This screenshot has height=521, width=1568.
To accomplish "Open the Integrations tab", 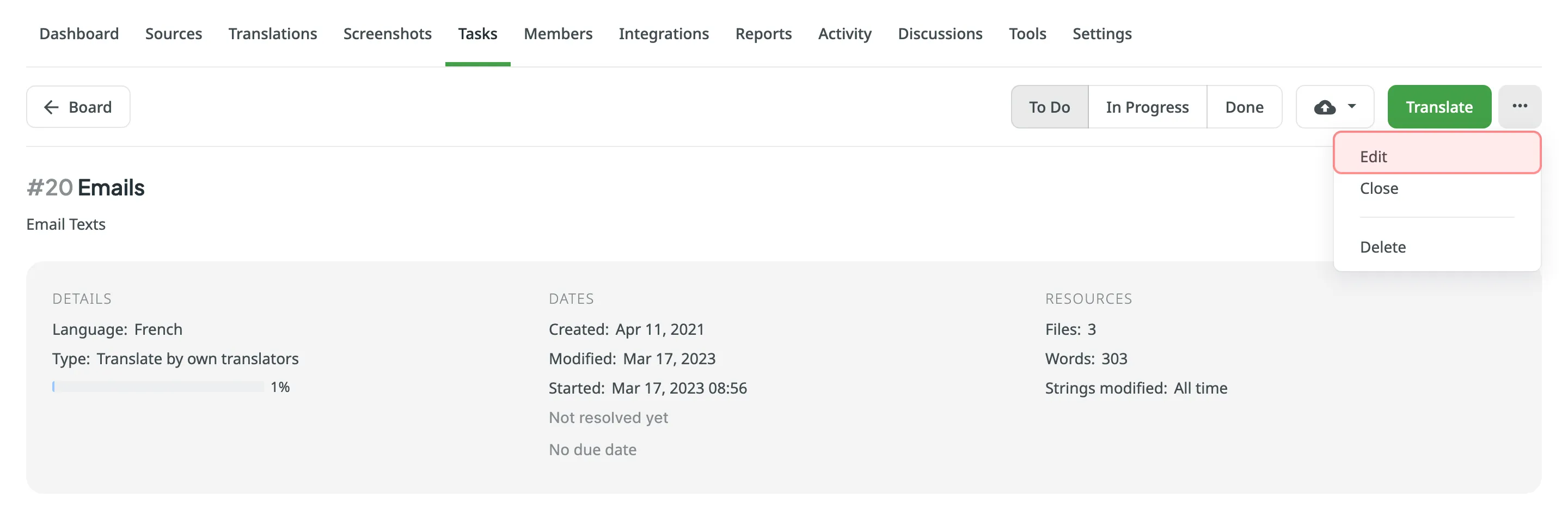I will (664, 33).
